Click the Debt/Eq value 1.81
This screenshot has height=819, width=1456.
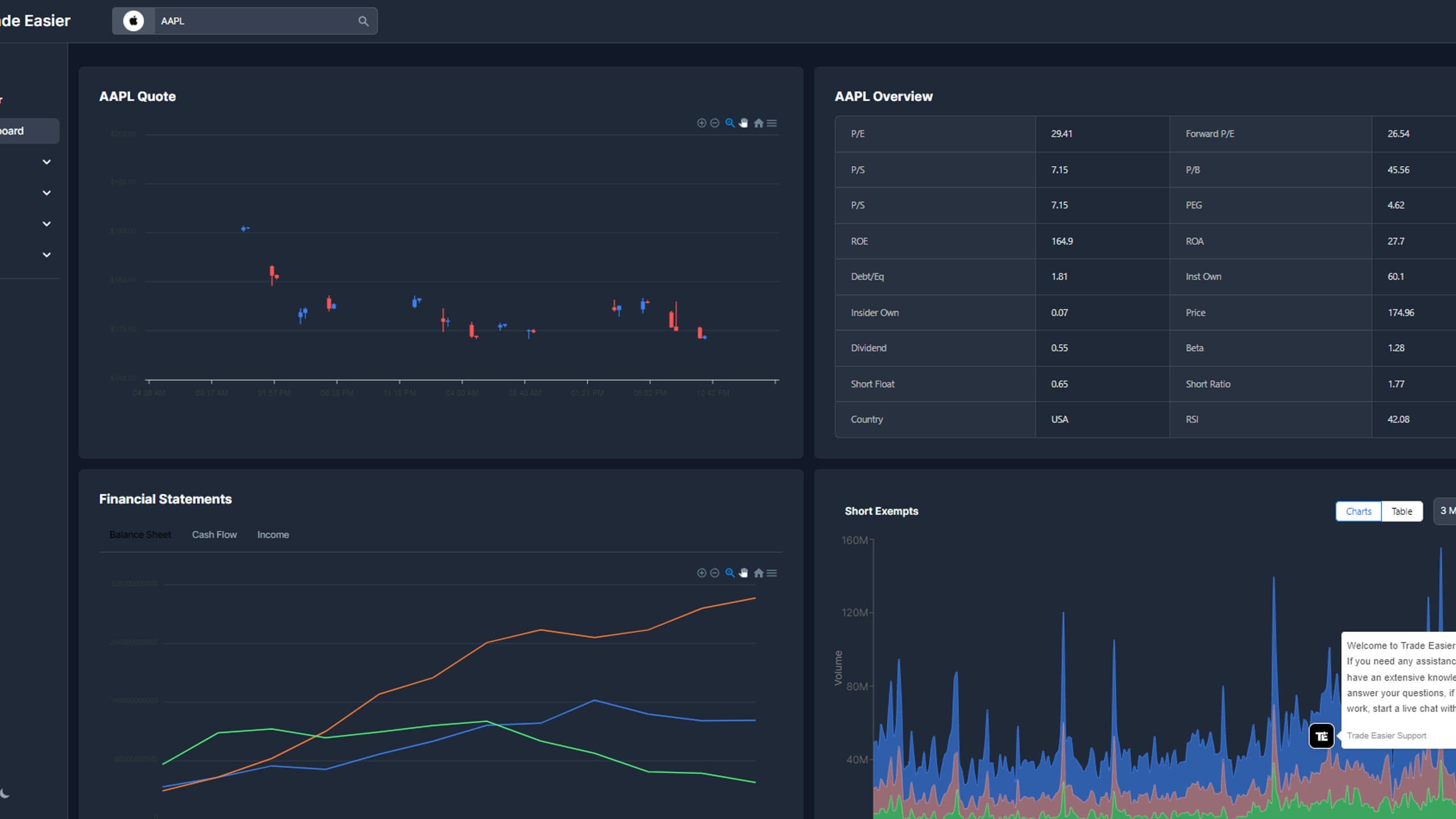point(1059,276)
